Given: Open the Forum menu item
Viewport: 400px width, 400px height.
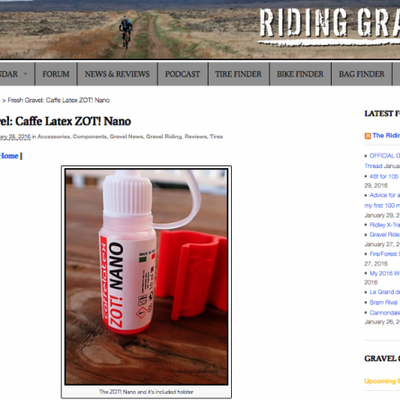Looking at the screenshot, I should click(56, 74).
